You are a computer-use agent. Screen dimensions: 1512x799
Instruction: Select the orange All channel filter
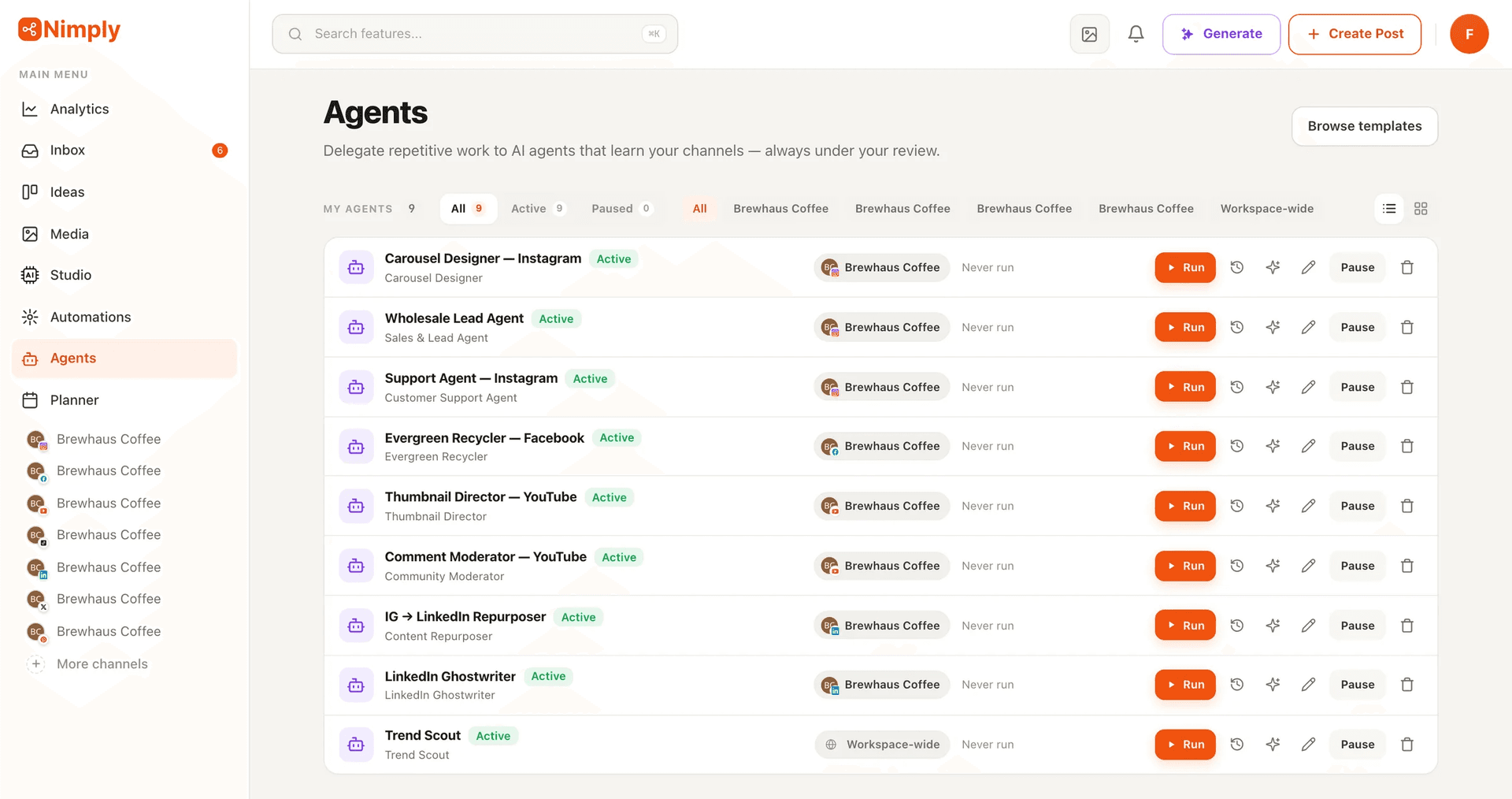pyautogui.click(x=699, y=209)
